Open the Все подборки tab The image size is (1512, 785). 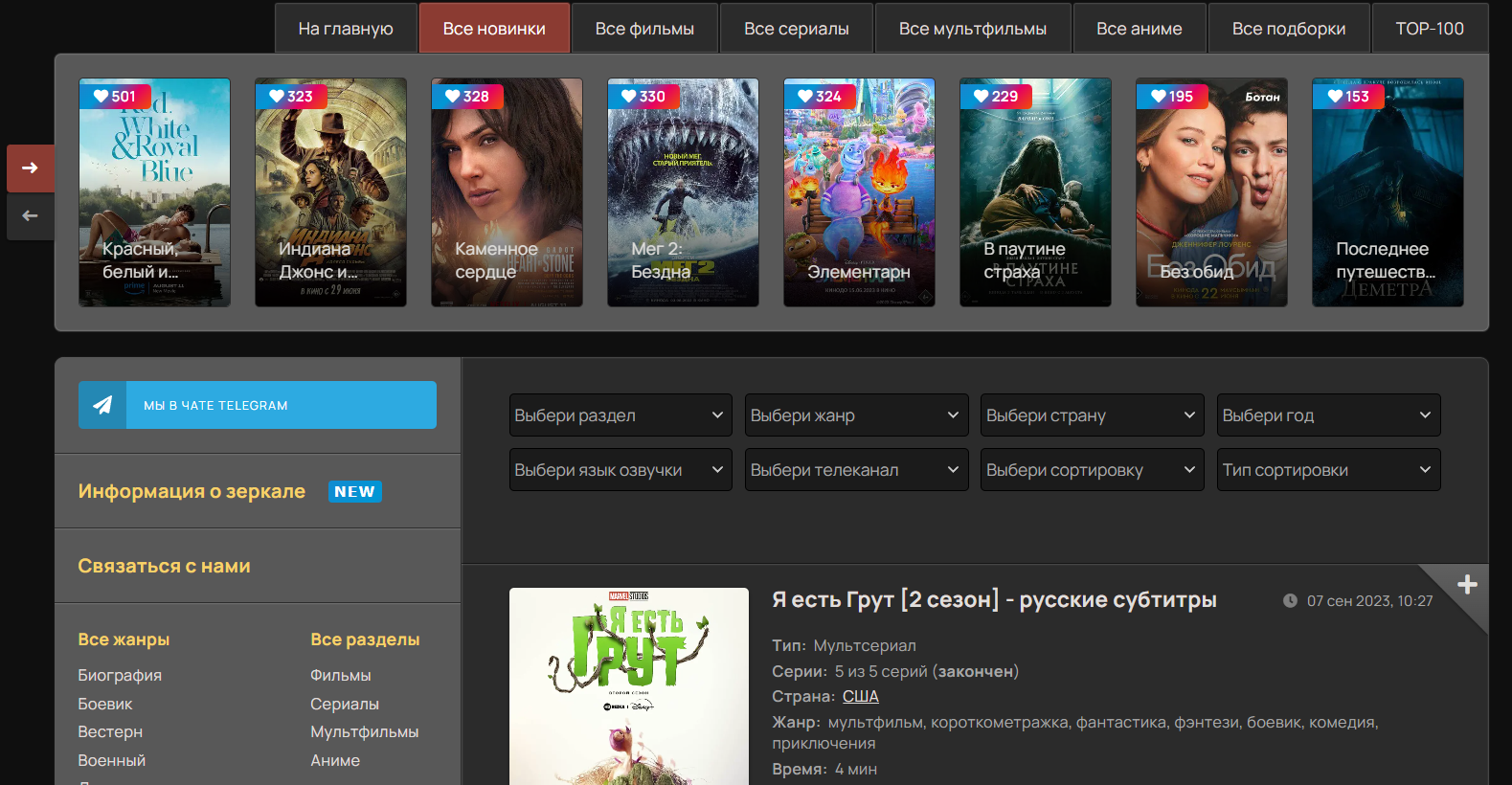point(1289,29)
